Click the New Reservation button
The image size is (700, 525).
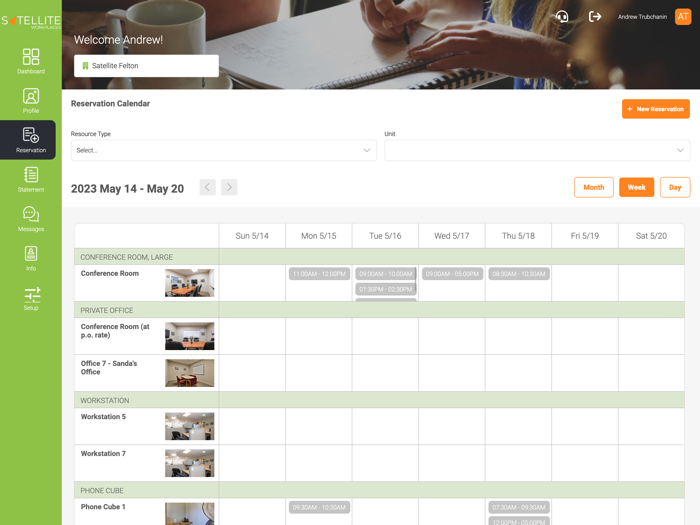(x=656, y=109)
